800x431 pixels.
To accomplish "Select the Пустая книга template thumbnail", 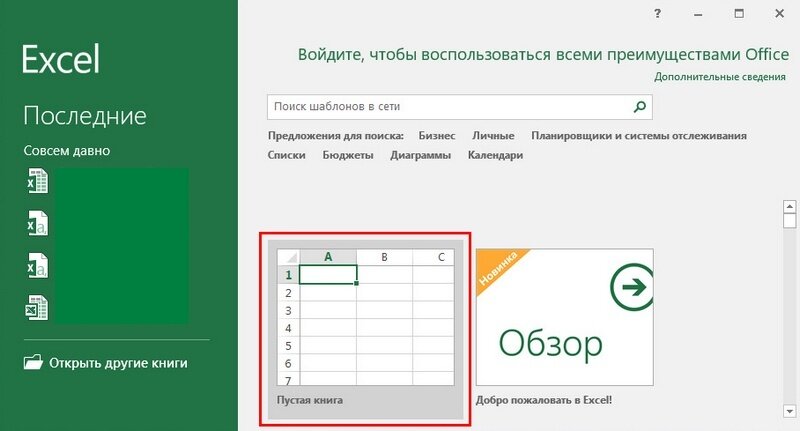I will [365, 317].
